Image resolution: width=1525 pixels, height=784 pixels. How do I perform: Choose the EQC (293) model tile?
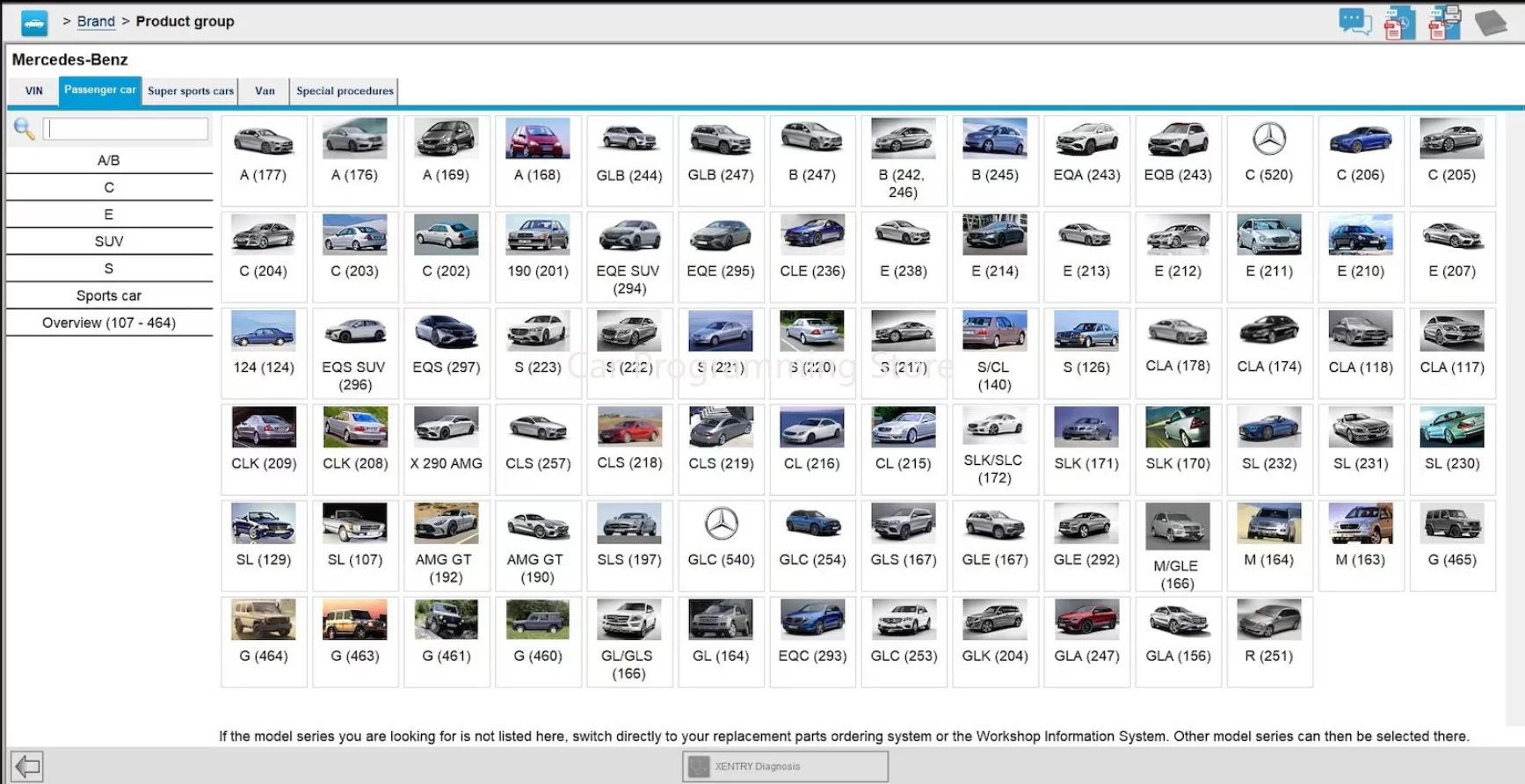point(812,642)
